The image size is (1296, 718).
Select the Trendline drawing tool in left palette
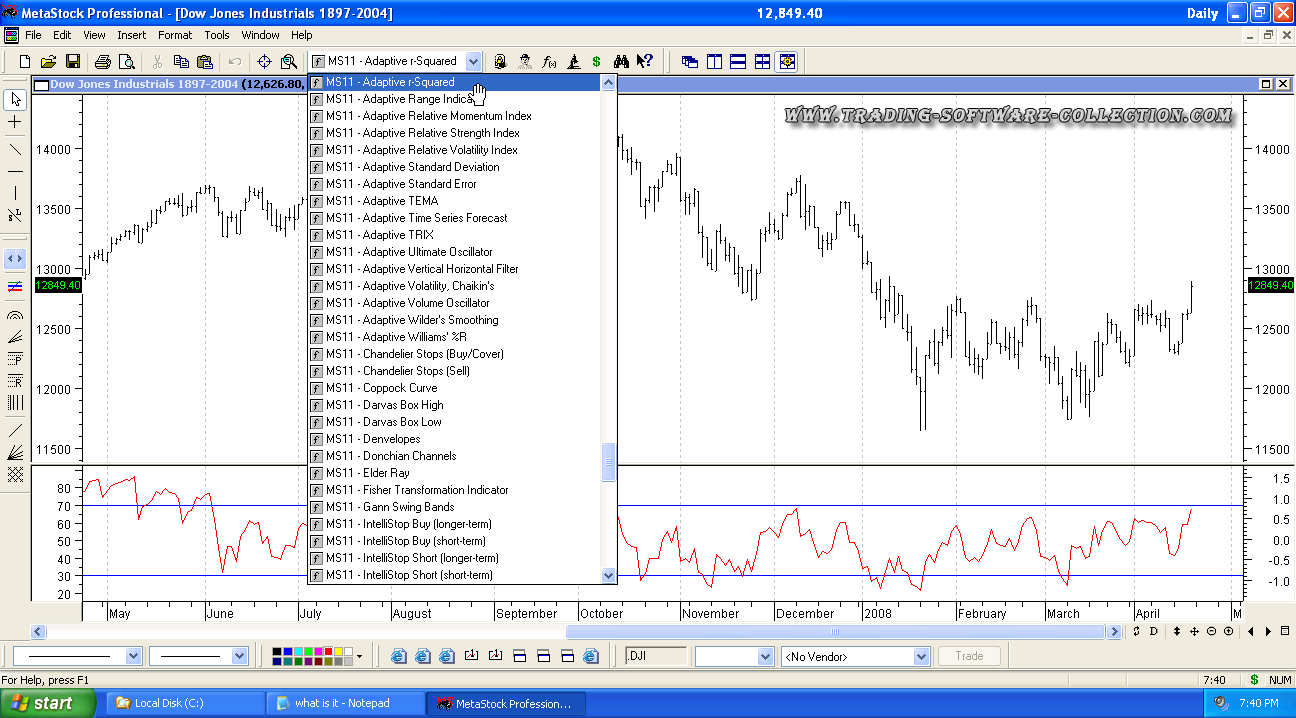15,148
